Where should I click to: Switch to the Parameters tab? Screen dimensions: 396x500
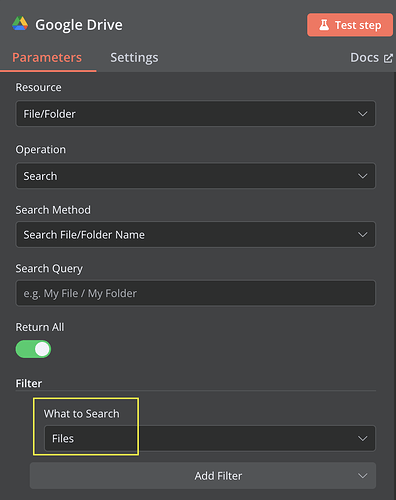[47, 58]
